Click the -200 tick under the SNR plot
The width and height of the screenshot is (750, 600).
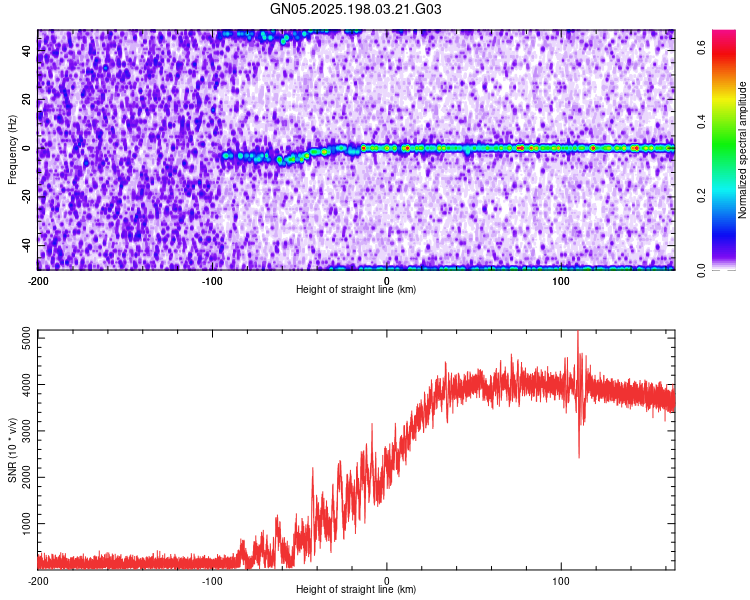38,581
